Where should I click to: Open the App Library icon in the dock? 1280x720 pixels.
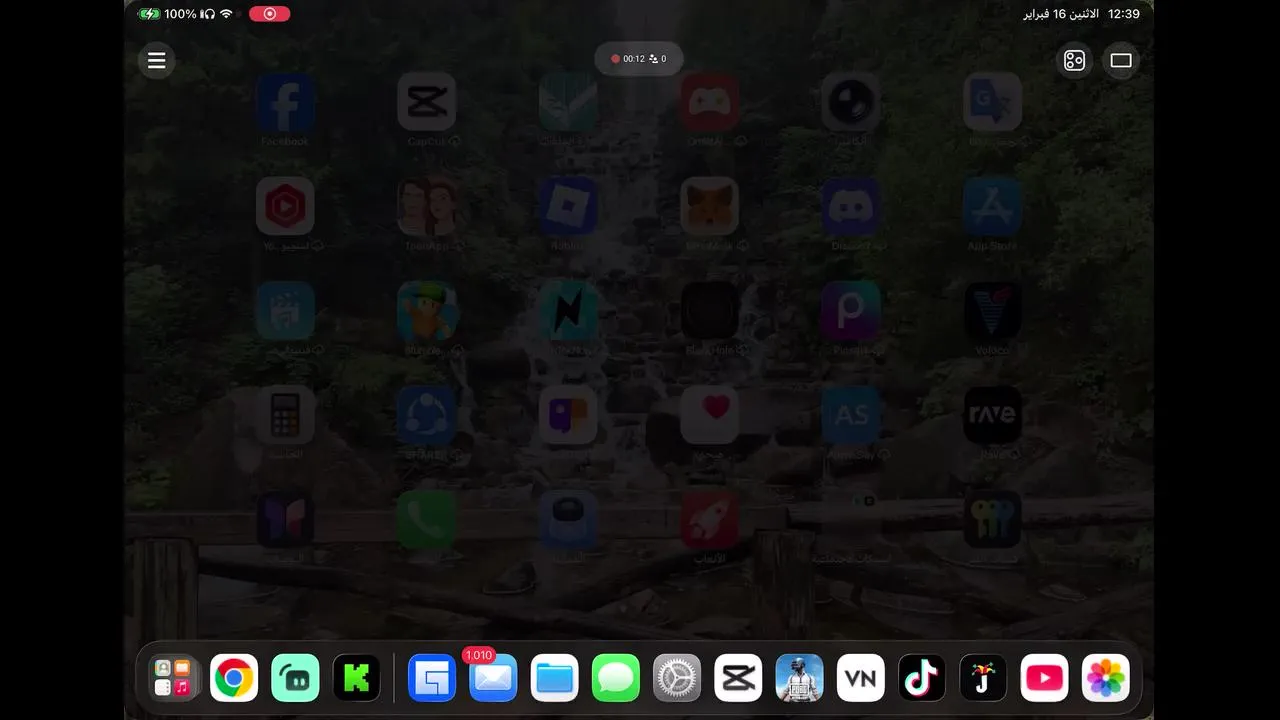click(x=173, y=679)
